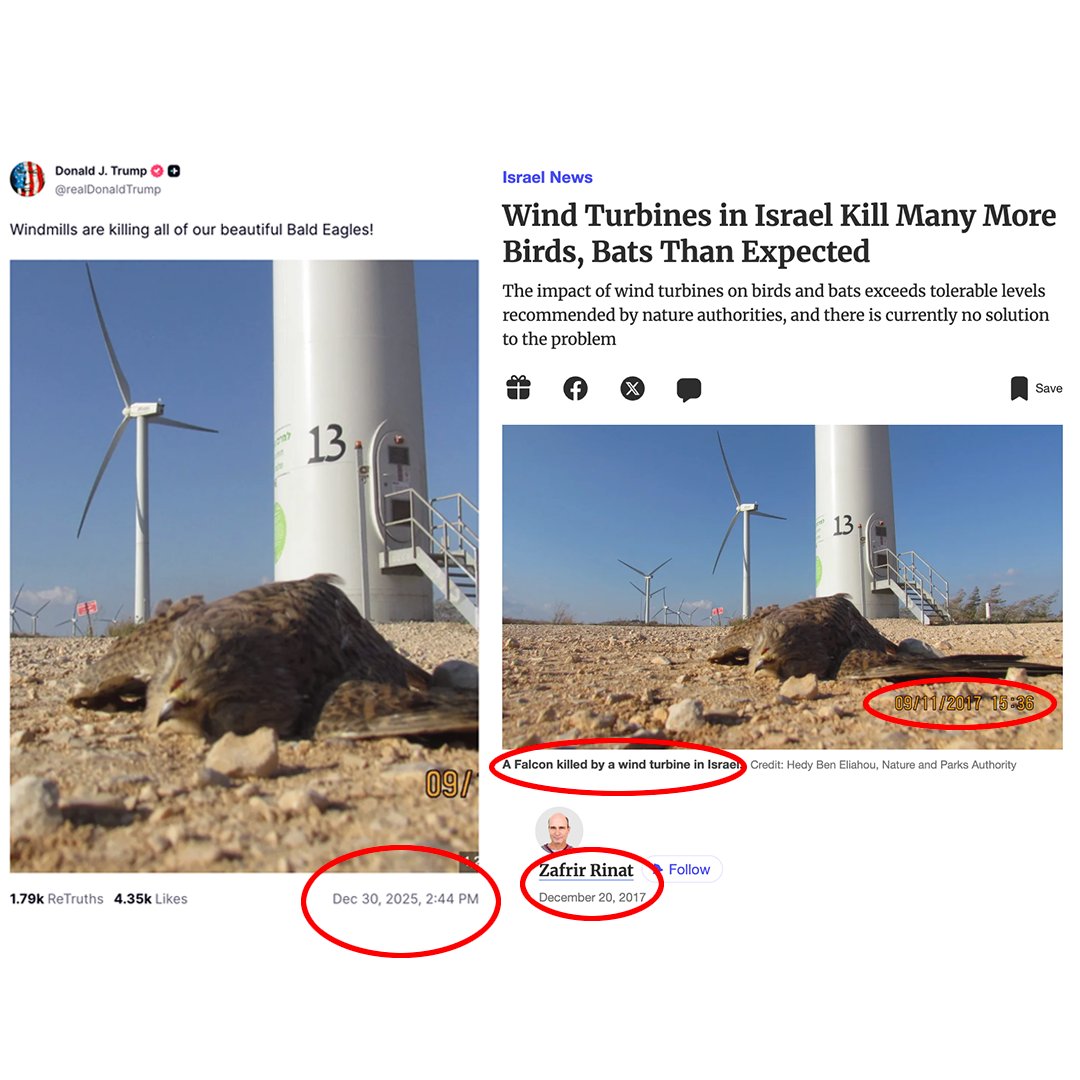Open Zafrir Rinat's author photo

pyautogui.click(x=559, y=831)
